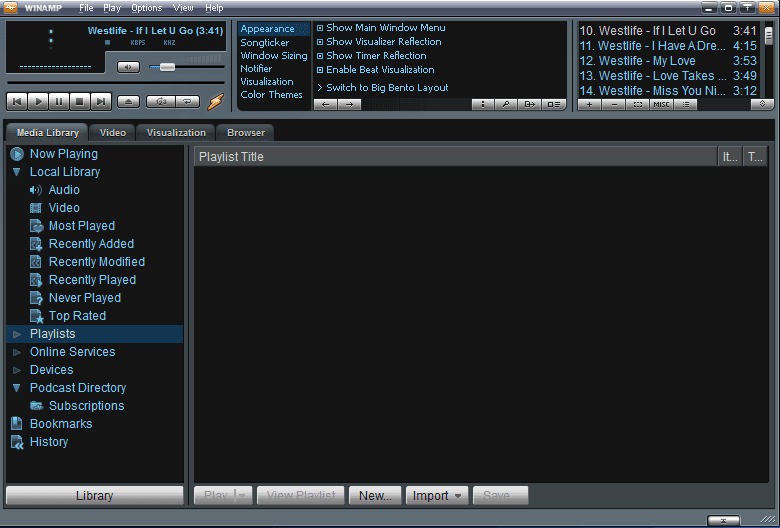780x528 pixels.
Task: Open History in sidebar
Action: pos(49,442)
